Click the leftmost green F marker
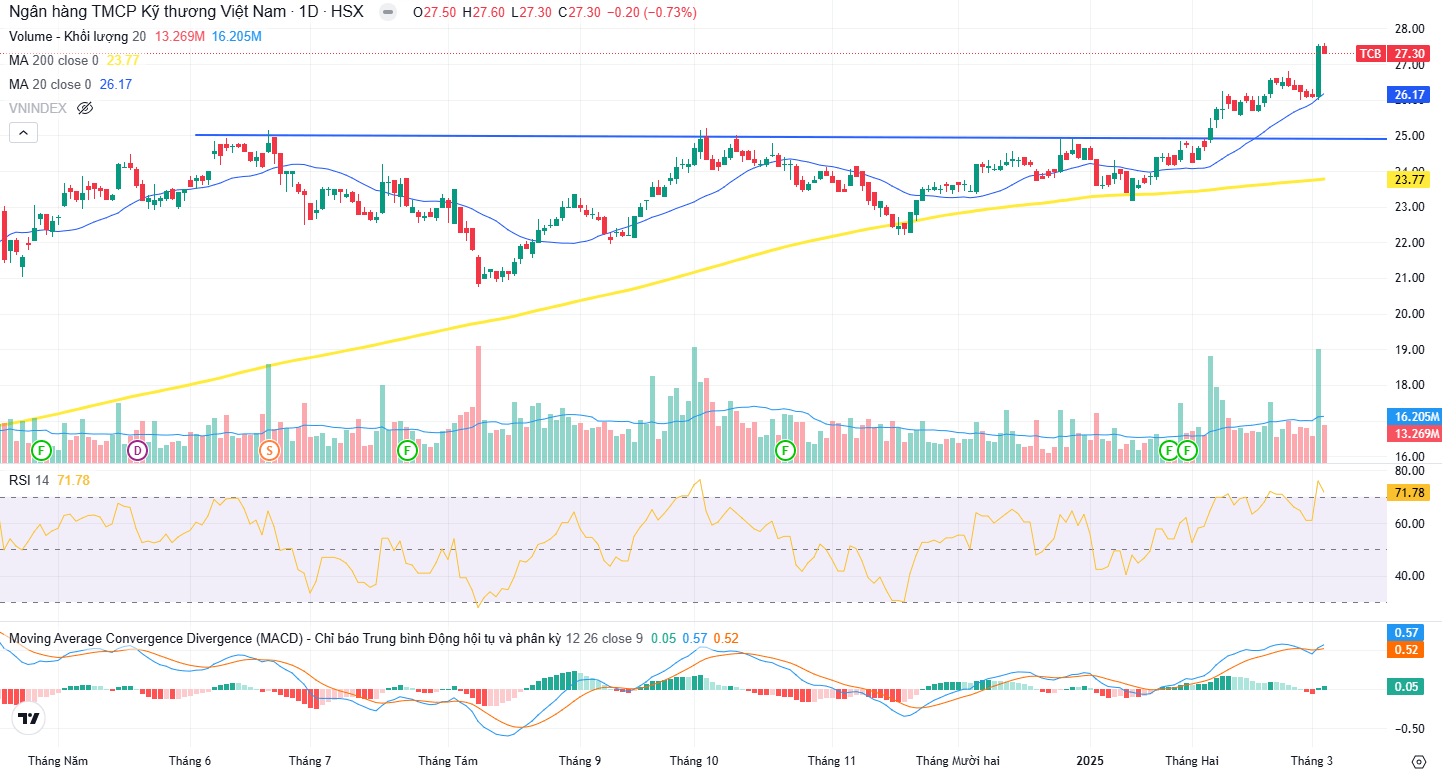 tap(41, 450)
